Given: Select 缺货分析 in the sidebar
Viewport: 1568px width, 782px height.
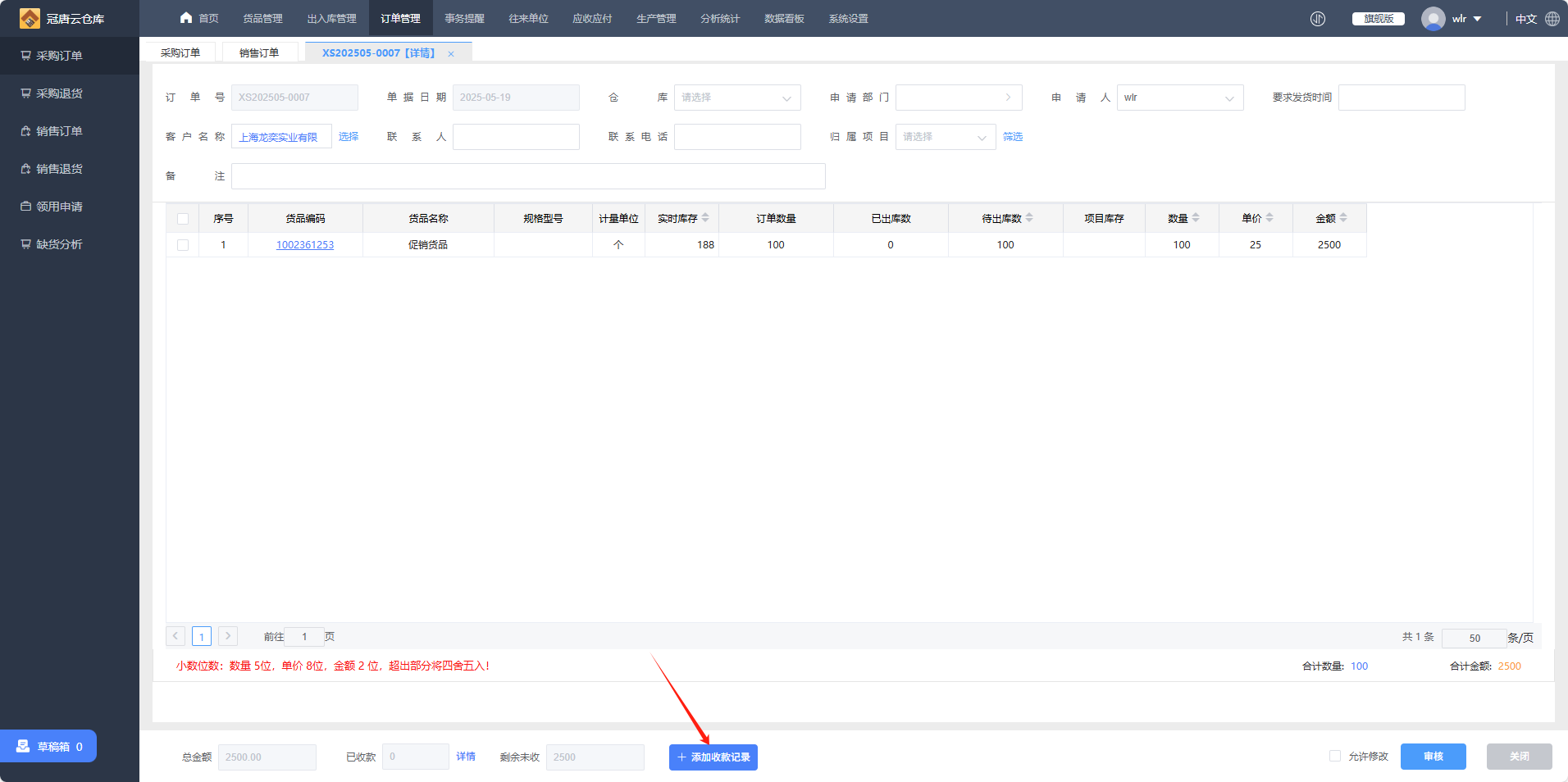Looking at the screenshot, I should (x=70, y=244).
